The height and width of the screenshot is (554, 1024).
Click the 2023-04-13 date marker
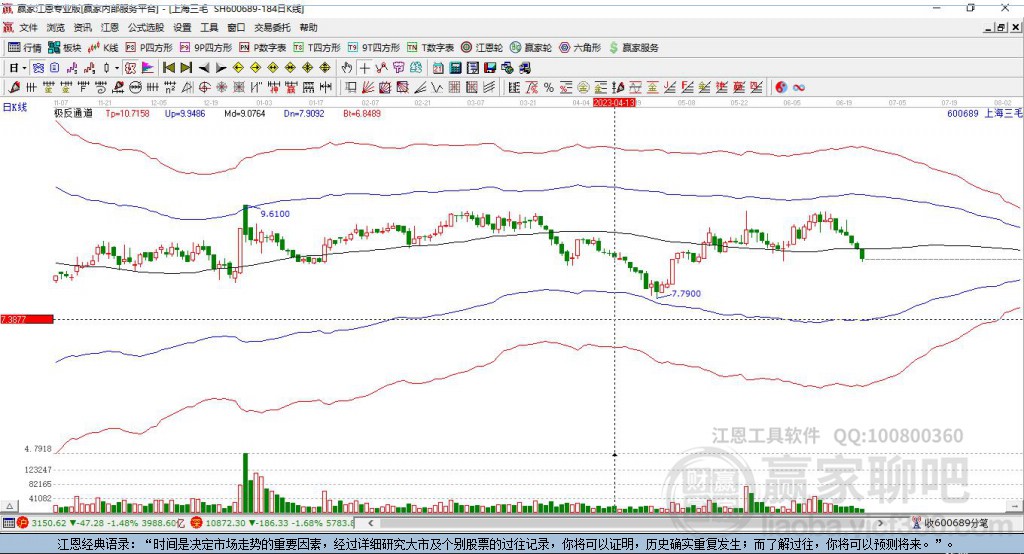tap(614, 103)
